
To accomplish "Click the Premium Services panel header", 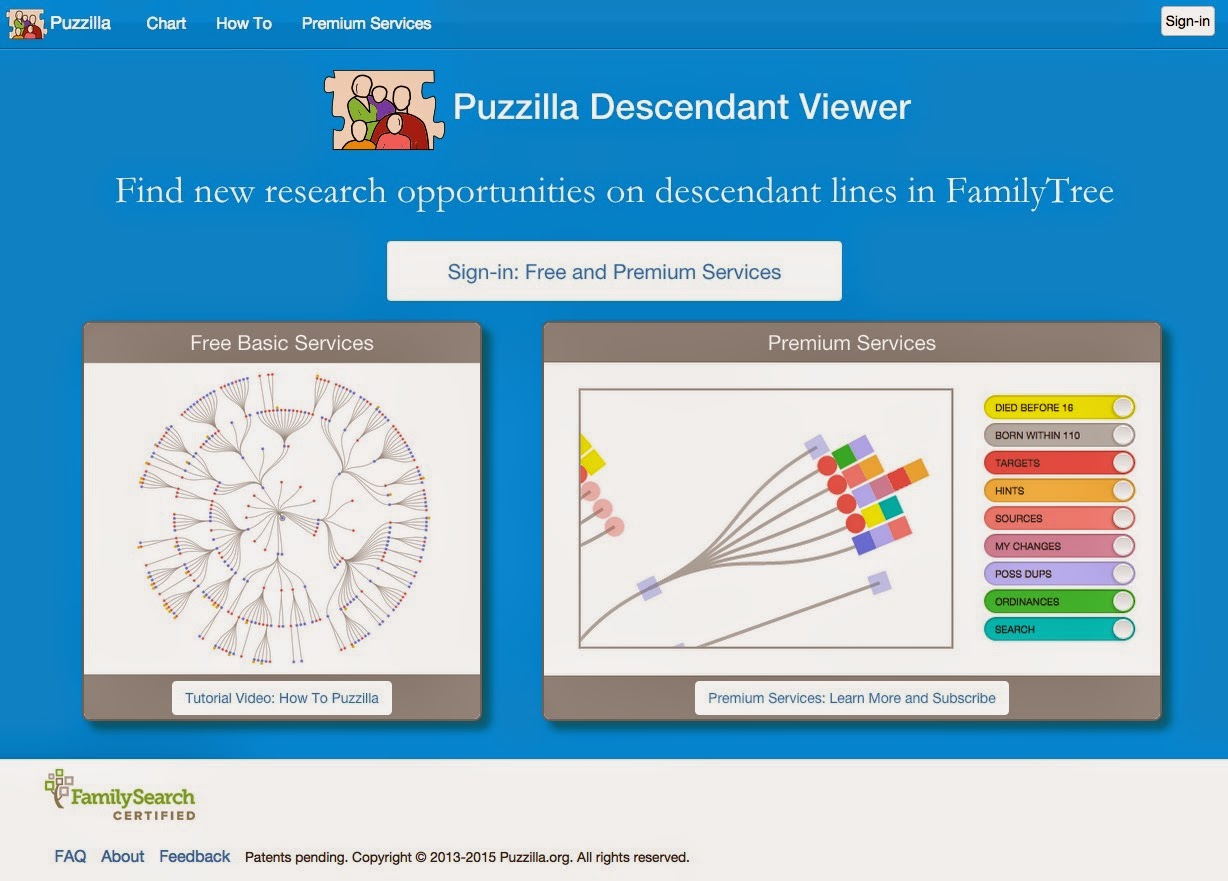I will [852, 343].
